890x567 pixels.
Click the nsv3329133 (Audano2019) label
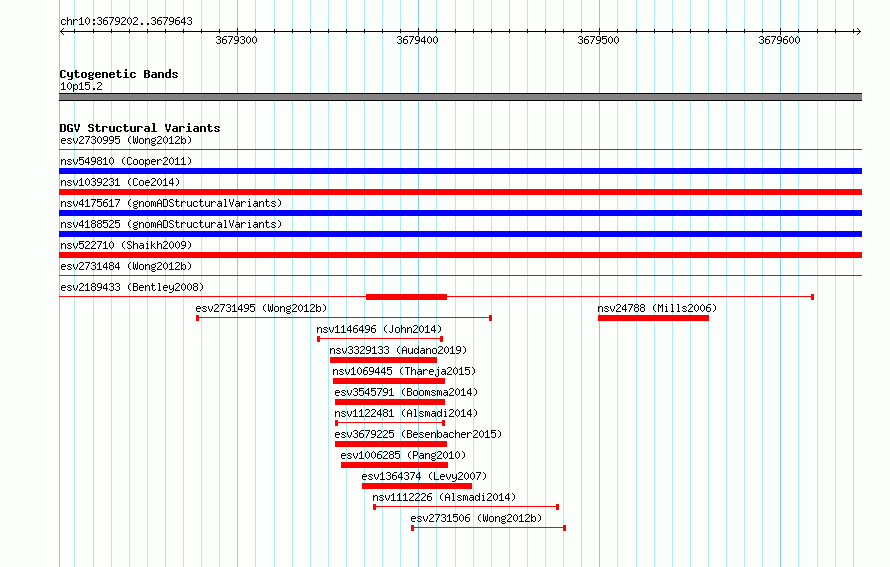coord(398,350)
